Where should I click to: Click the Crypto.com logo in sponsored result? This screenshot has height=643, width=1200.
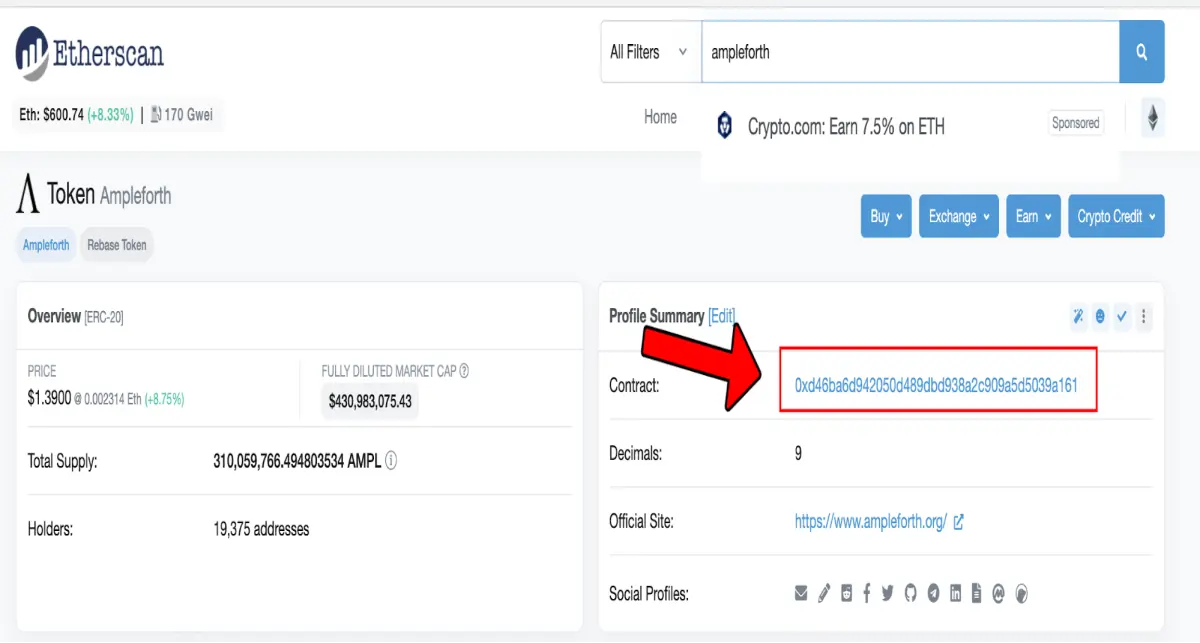pyautogui.click(x=725, y=126)
